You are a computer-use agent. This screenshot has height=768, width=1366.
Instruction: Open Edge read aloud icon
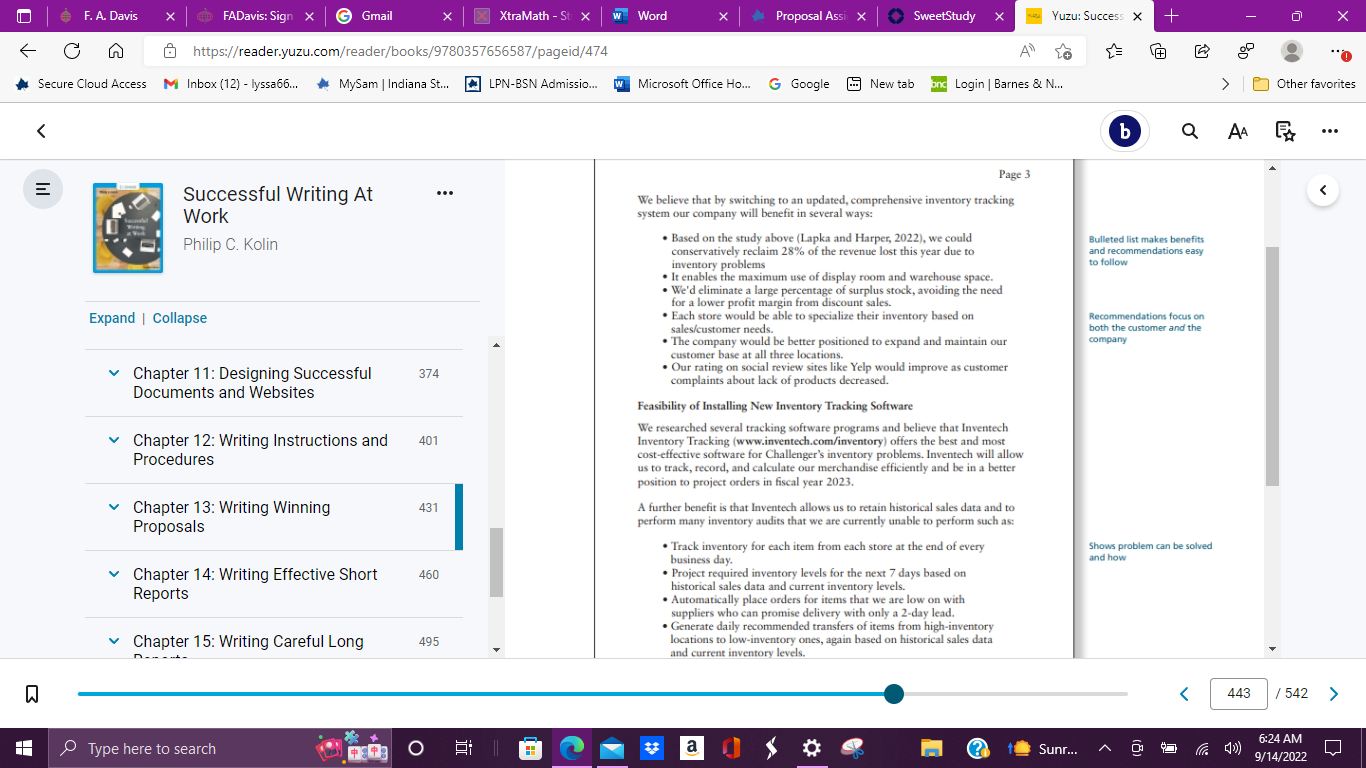(1027, 51)
